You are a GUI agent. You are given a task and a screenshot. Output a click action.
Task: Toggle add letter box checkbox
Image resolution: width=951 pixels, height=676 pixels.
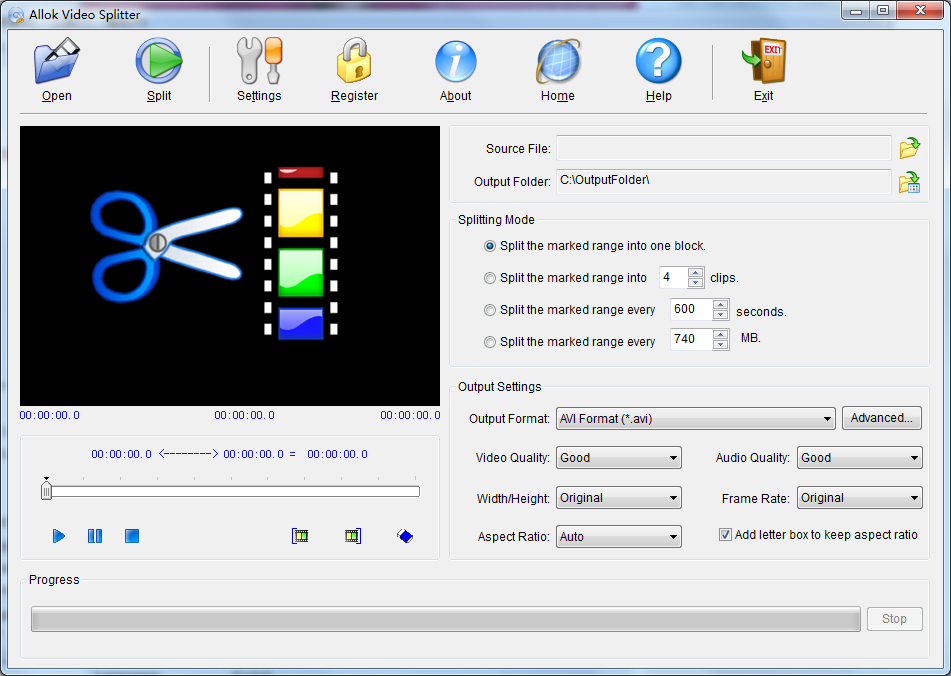tap(725, 535)
